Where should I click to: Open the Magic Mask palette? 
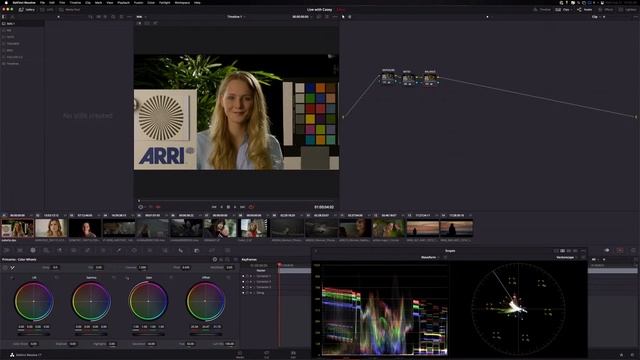pos(165,250)
